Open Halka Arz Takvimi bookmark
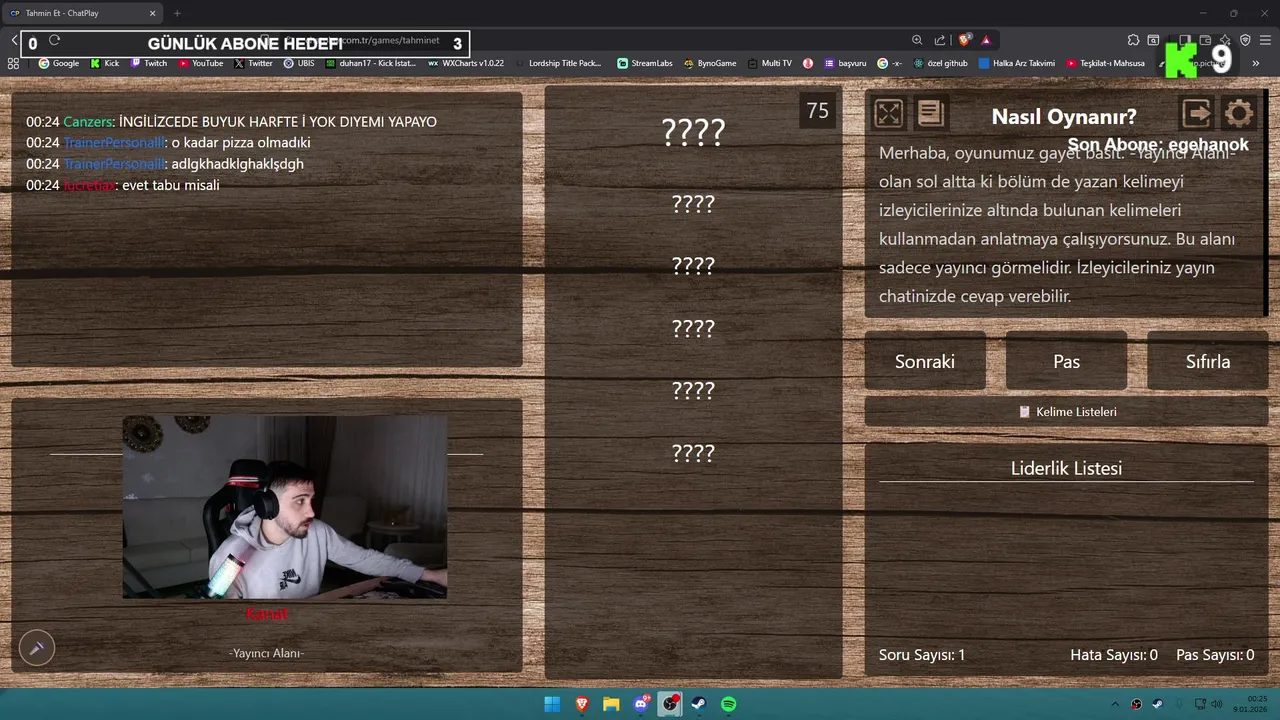 pyautogui.click(x=1017, y=63)
